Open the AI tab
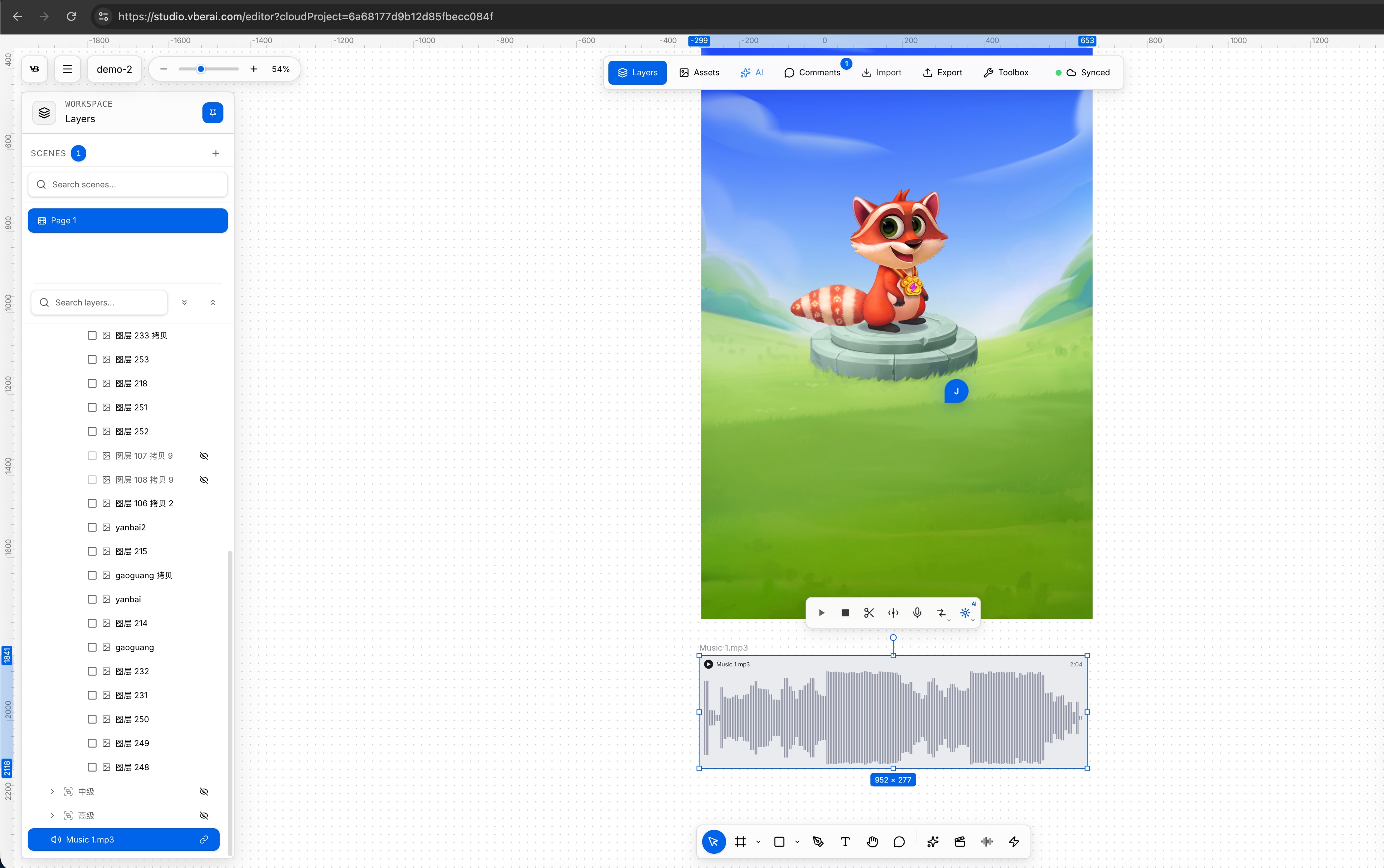The width and height of the screenshot is (1384, 868). click(x=752, y=72)
